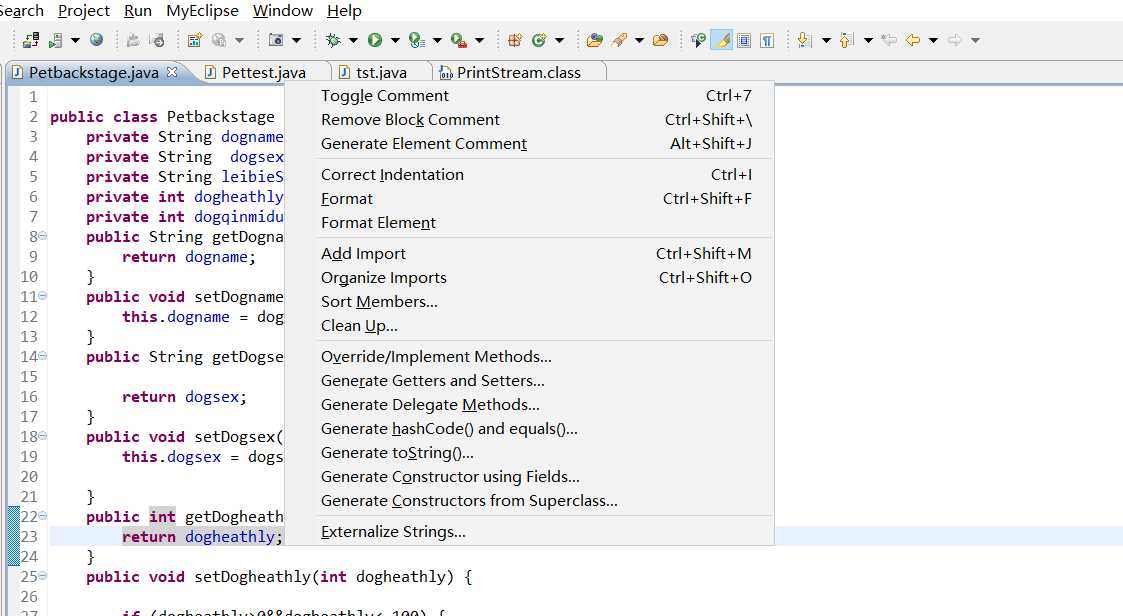
Task: Click the run on server icon
Action: (x=56, y=40)
